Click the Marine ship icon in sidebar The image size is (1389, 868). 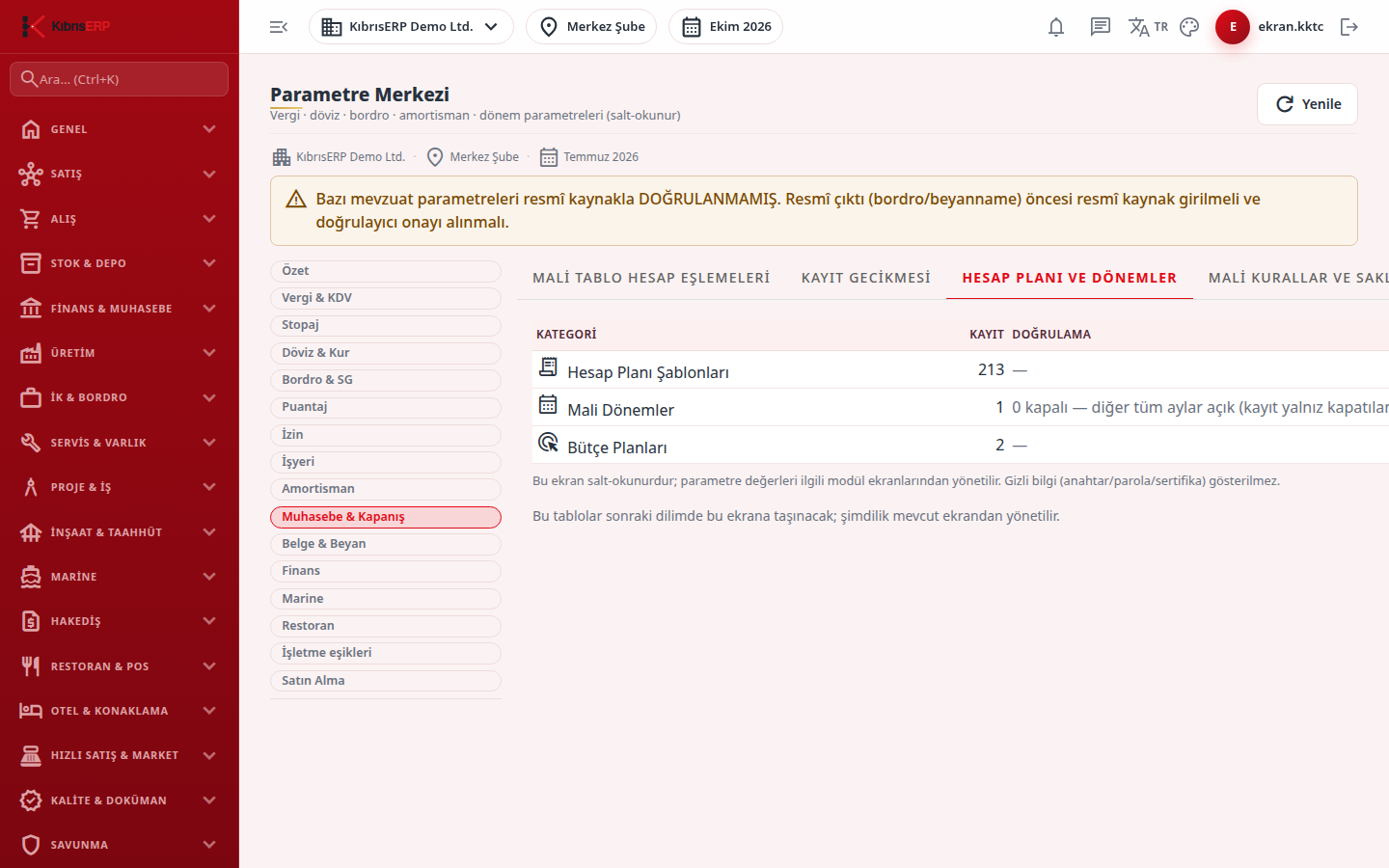[x=31, y=577]
